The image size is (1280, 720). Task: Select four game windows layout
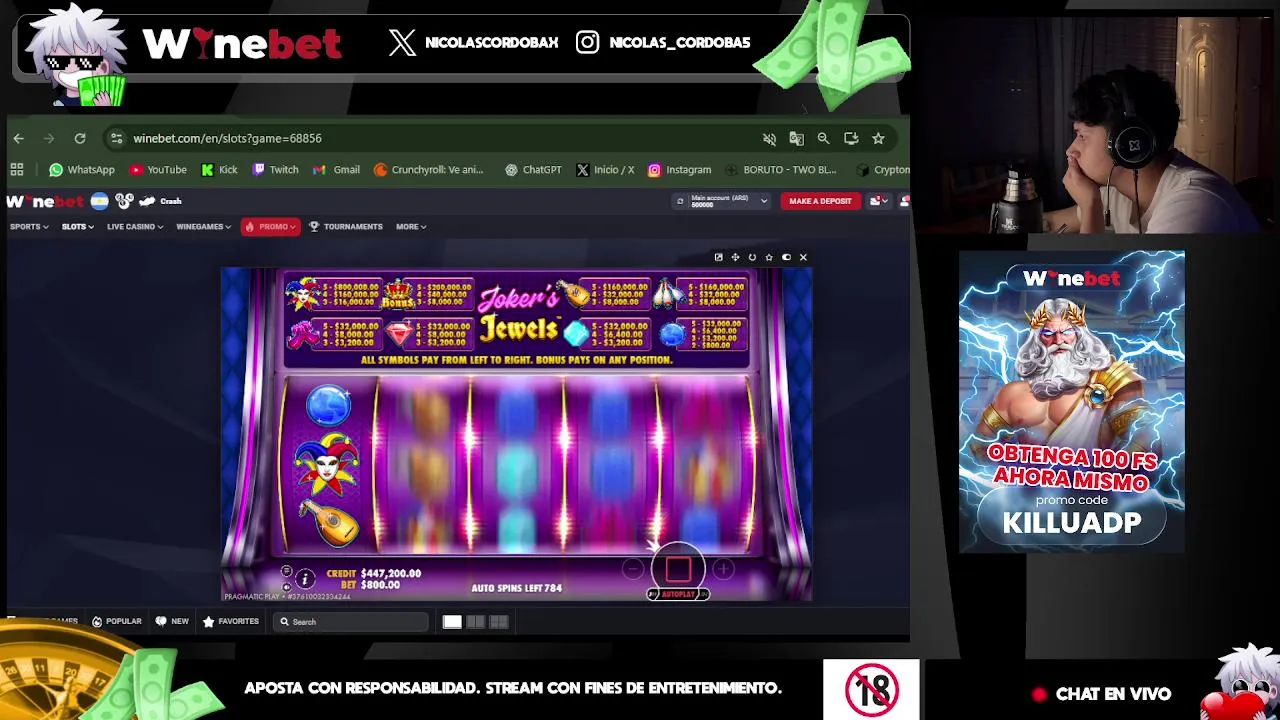tap(498, 622)
